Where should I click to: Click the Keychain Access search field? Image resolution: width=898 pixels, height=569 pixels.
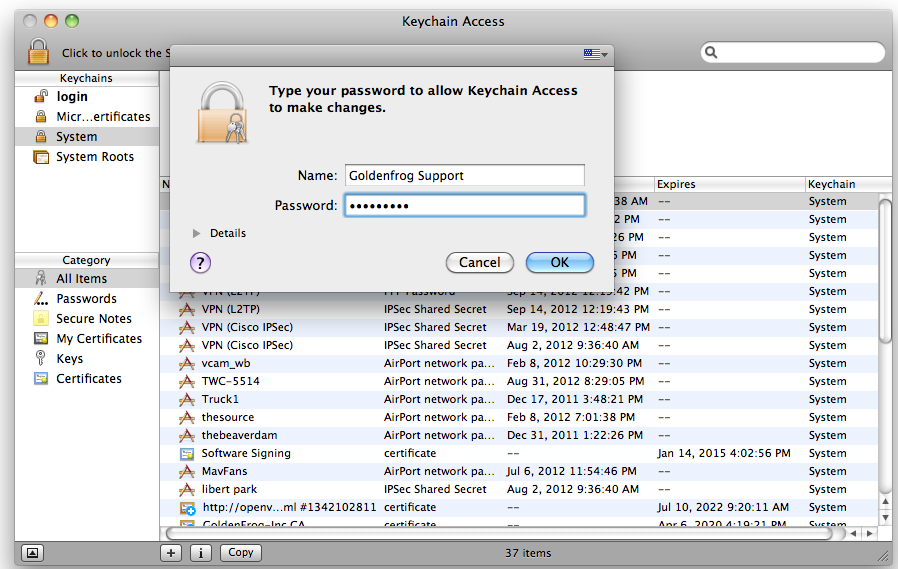[793, 52]
